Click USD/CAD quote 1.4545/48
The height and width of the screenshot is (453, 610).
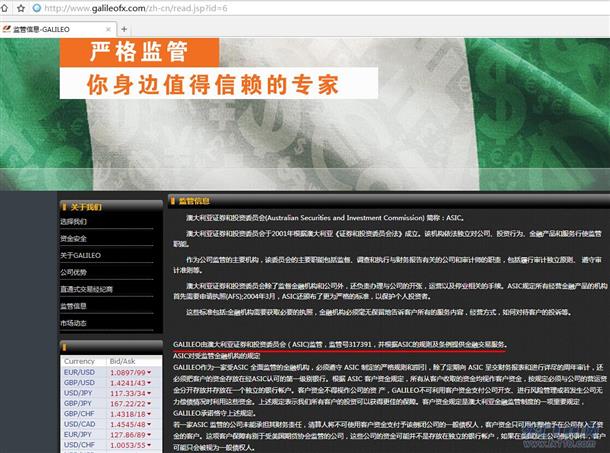(x=128, y=424)
